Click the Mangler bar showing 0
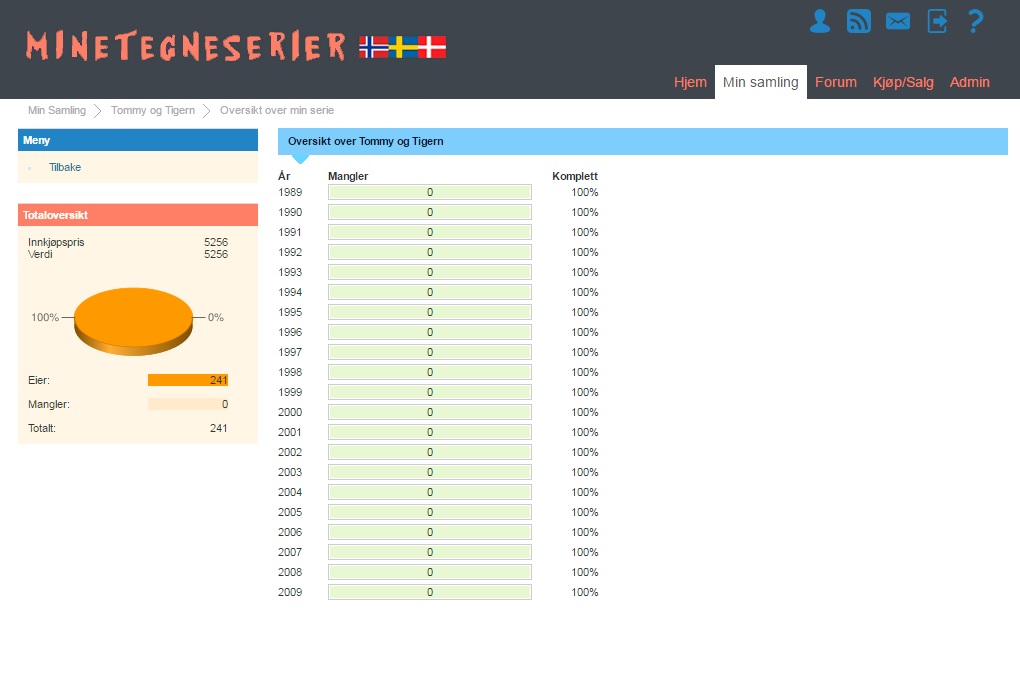This screenshot has width=1020, height=694. click(x=188, y=404)
